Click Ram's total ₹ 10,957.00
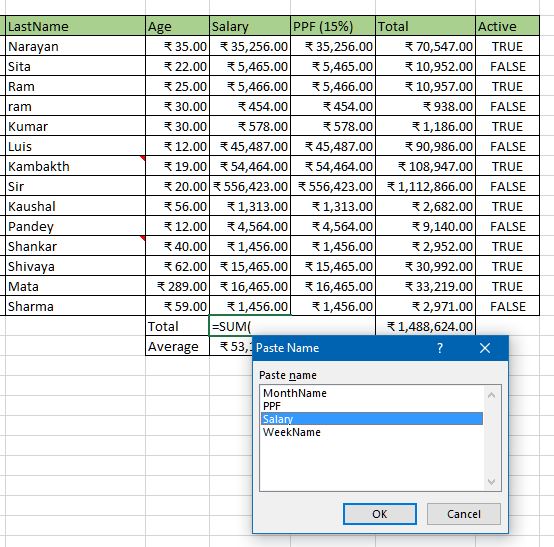Image resolution: width=554 pixels, height=547 pixels. [x=425, y=86]
